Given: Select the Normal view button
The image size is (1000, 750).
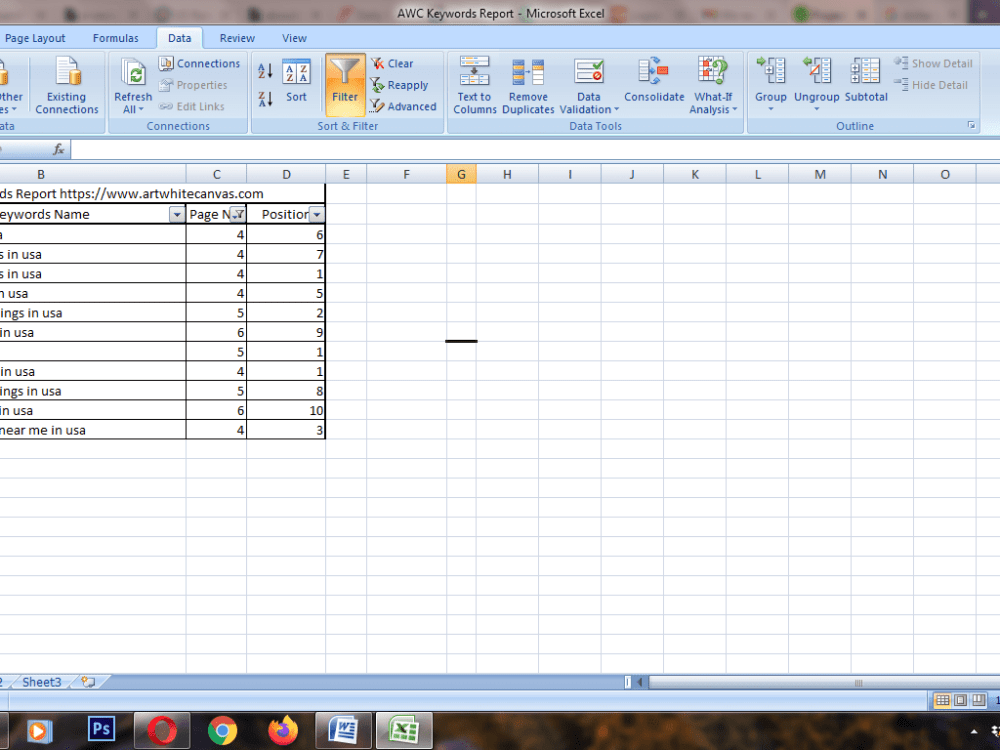Looking at the screenshot, I should (942, 700).
